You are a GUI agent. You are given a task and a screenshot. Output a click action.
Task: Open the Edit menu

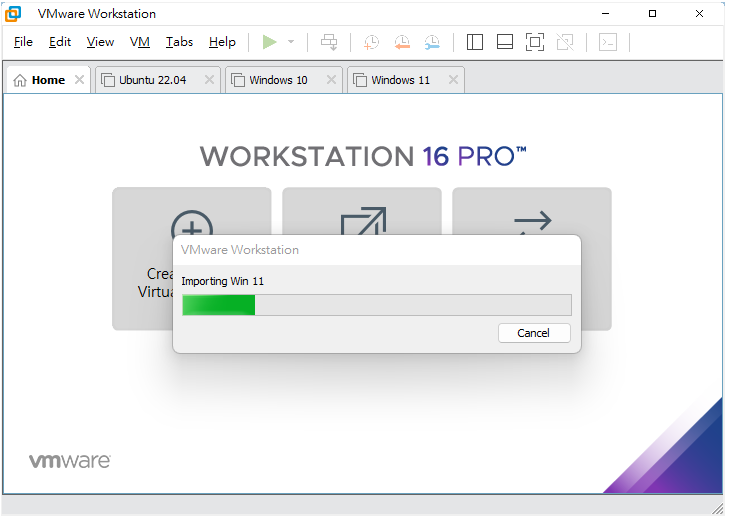point(60,42)
